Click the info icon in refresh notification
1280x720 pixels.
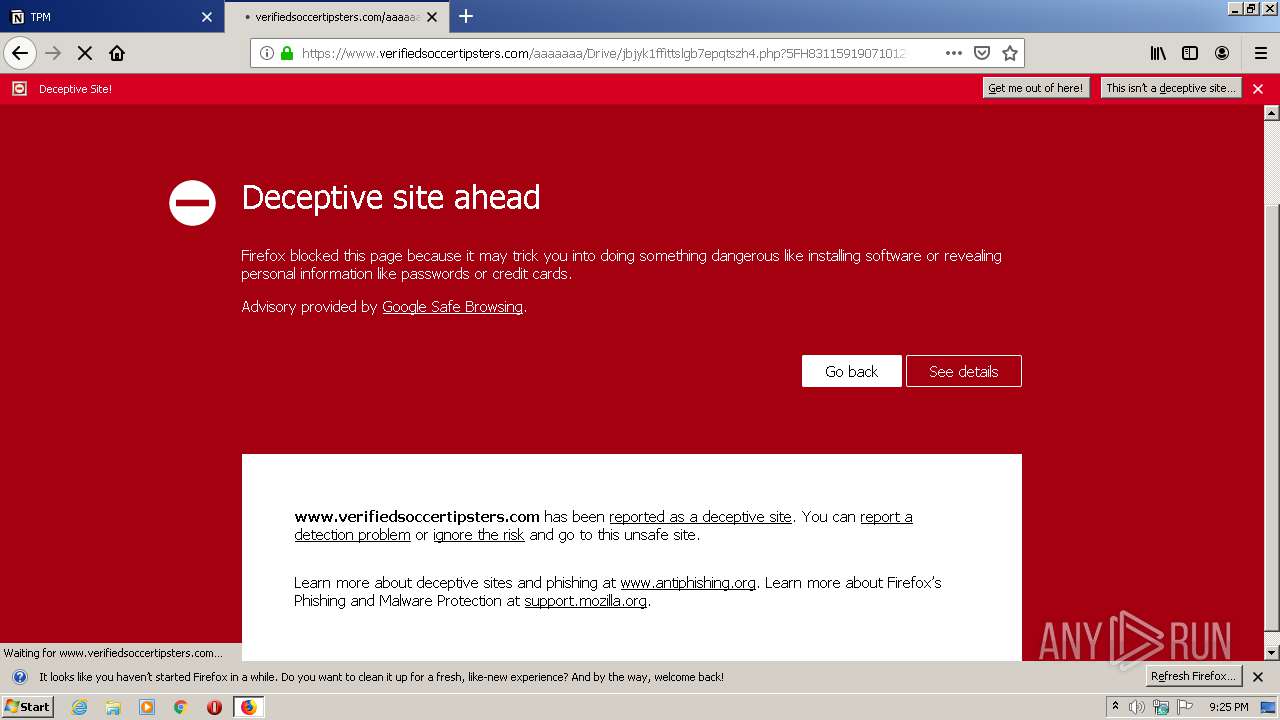[x=19, y=677]
